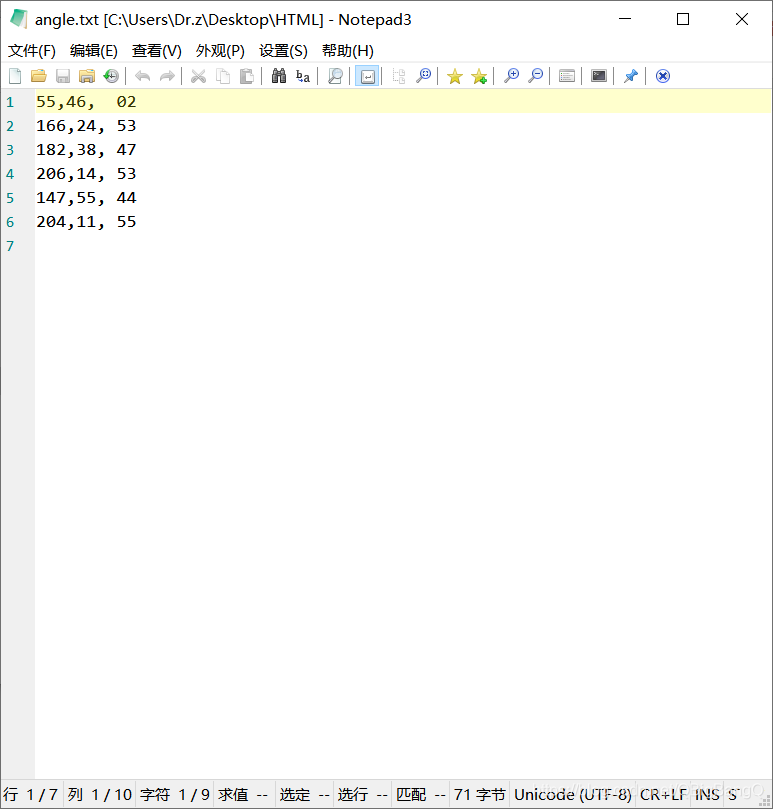The image size is (773, 809).
Task: Open the 查看(V) menu
Action: tap(156, 51)
